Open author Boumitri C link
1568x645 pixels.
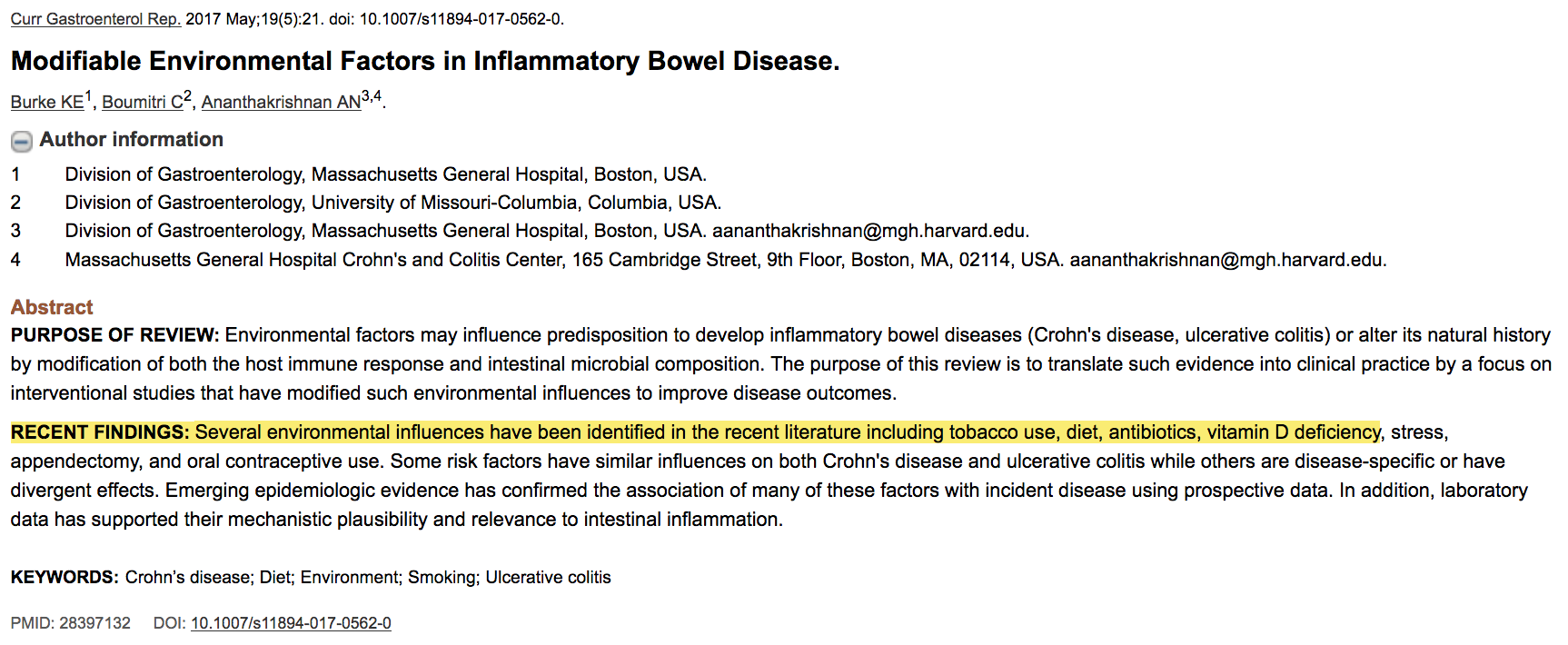pyautogui.click(x=143, y=102)
